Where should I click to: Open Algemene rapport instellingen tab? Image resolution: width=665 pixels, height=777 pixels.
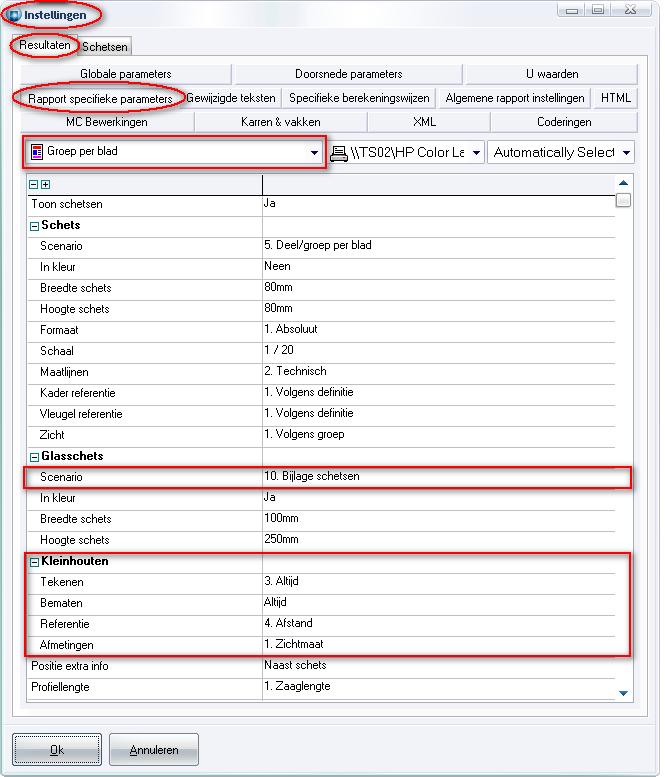click(515, 98)
